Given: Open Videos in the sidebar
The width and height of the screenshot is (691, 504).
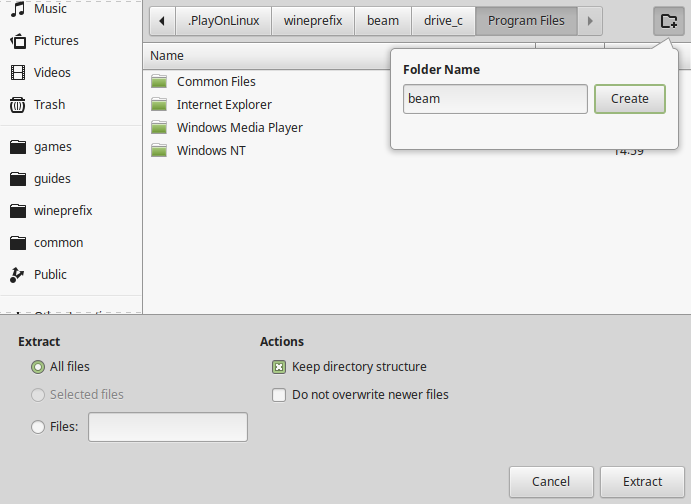Looking at the screenshot, I should [x=40, y=72].
